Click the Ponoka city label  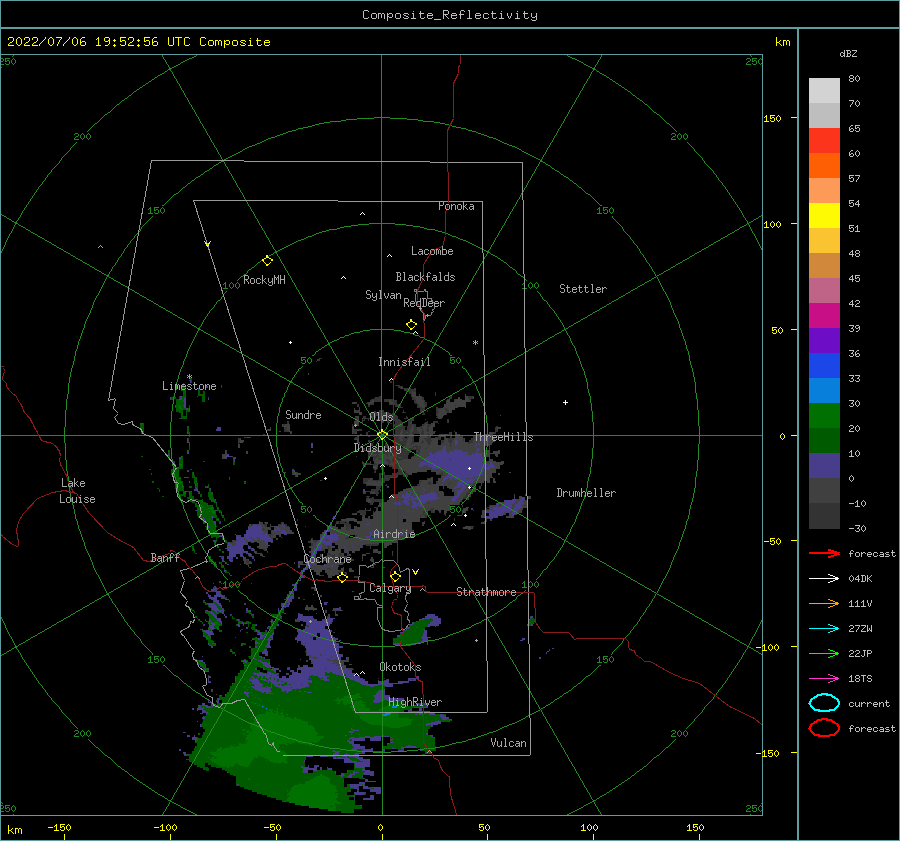pyautogui.click(x=456, y=206)
